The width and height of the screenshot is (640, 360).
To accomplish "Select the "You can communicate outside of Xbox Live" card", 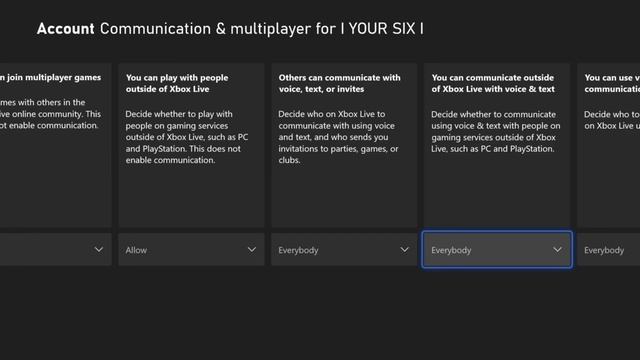I will coord(497,145).
